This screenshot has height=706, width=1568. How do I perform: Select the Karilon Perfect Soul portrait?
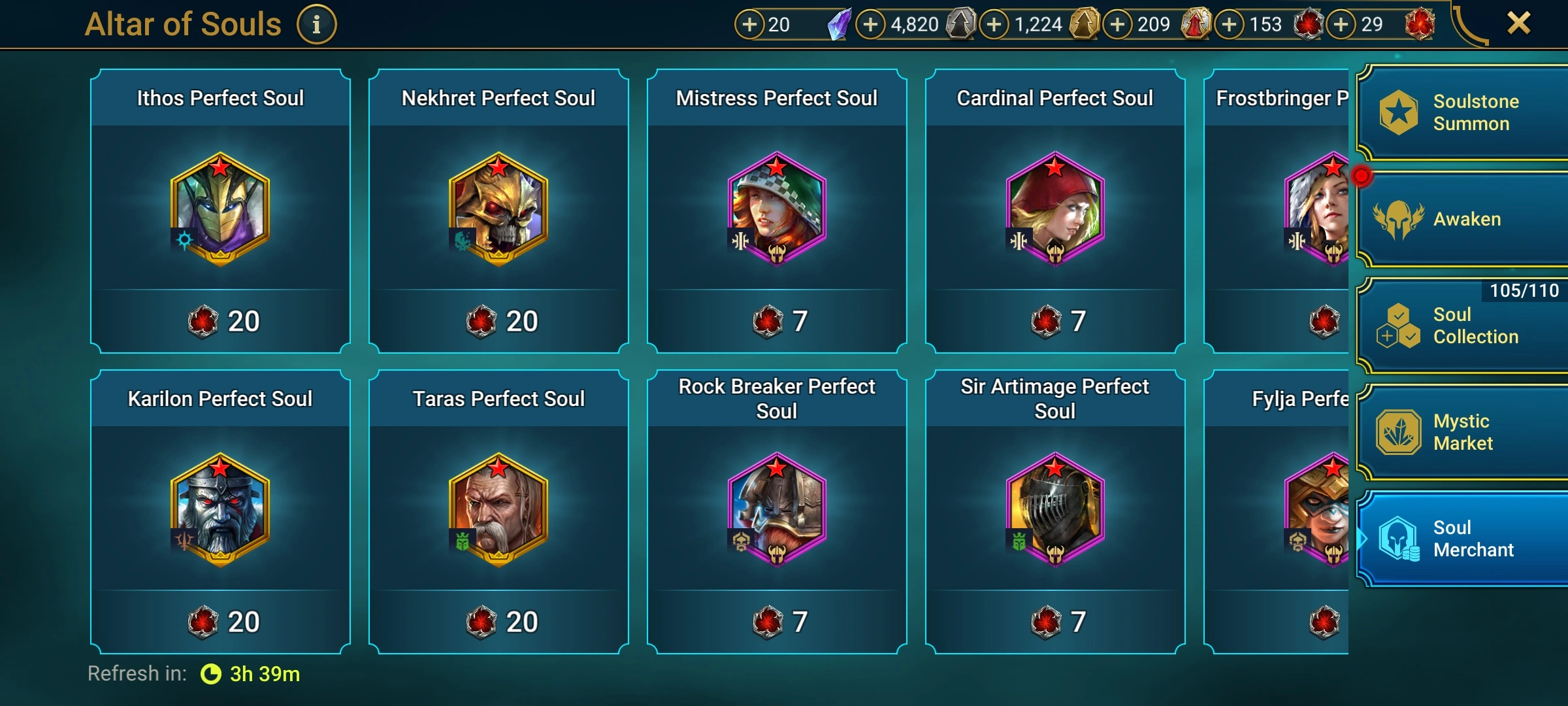tap(220, 509)
